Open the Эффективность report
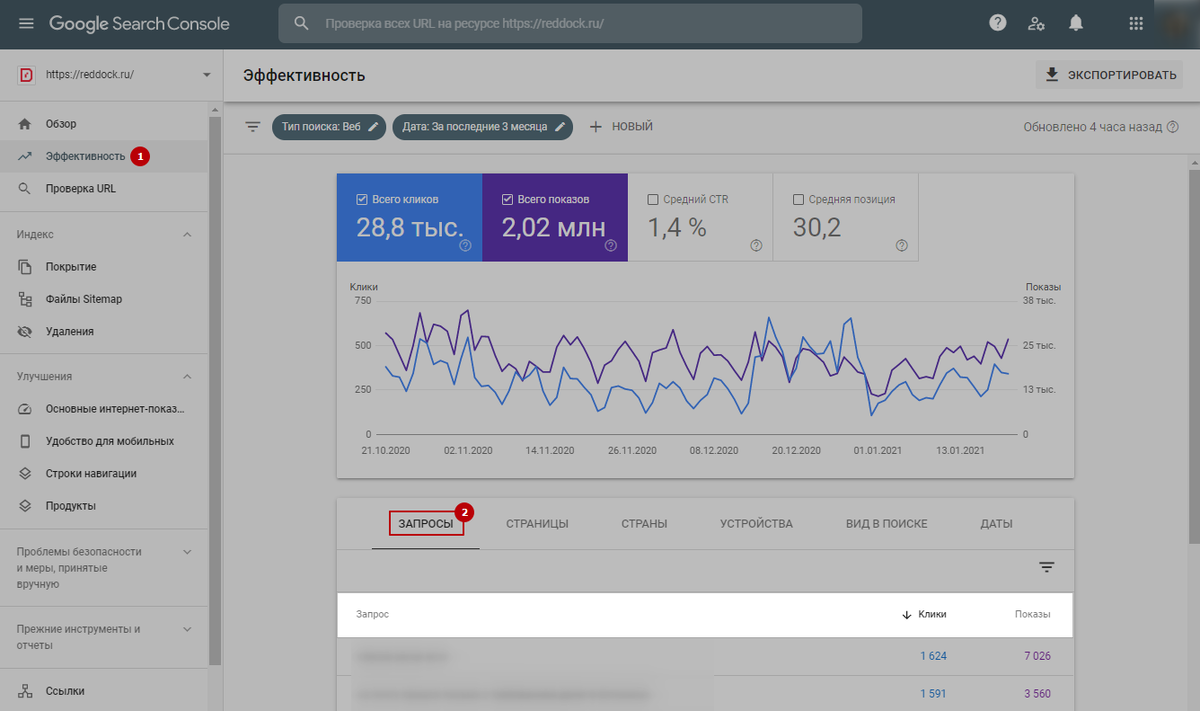 104,156
